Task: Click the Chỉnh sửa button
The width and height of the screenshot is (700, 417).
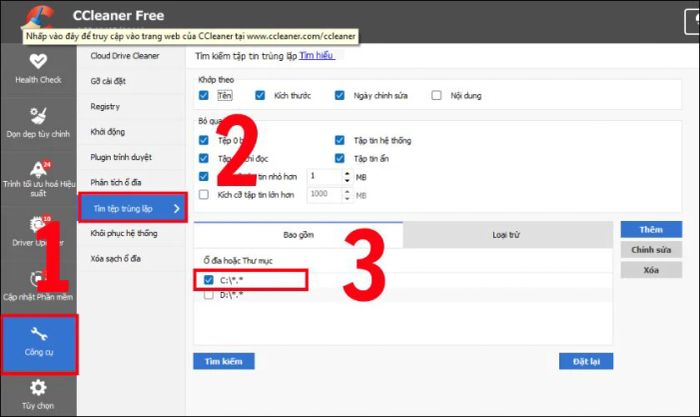Action: coord(651,250)
